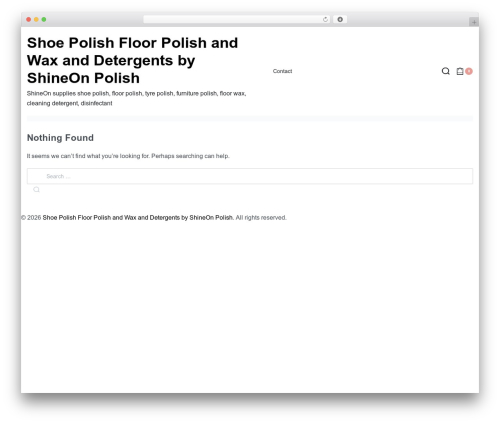Viewport: 500px width, 423px height.
Task: Minimize window with yellow button
Action: tap(36, 19)
